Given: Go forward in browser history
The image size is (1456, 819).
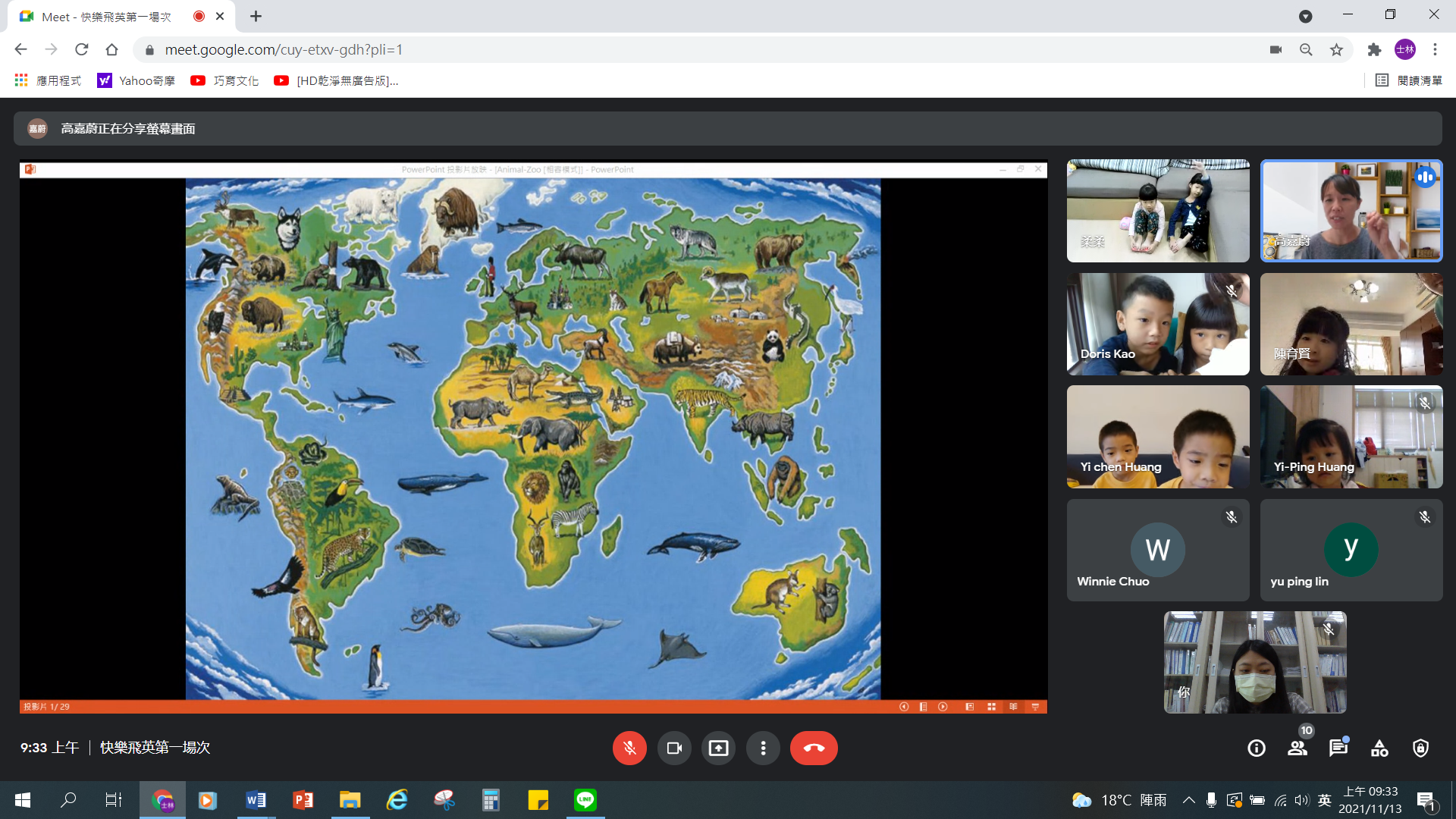Looking at the screenshot, I should point(51,49).
